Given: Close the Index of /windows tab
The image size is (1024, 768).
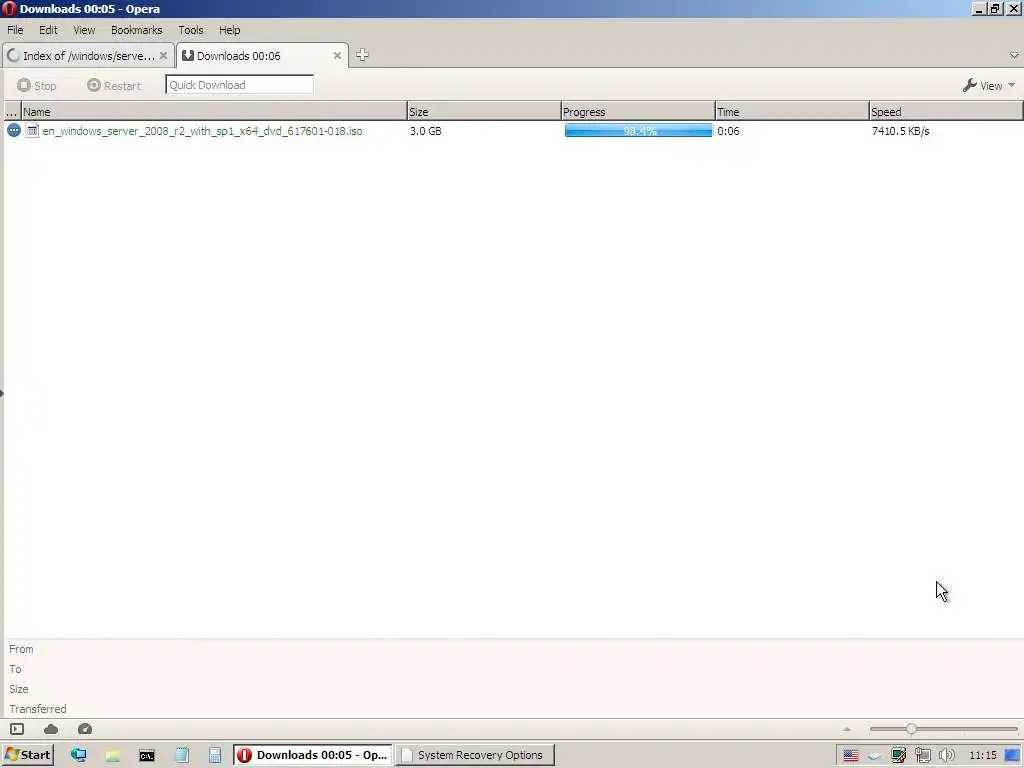Looking at the screenshot, I should point(163,56).
